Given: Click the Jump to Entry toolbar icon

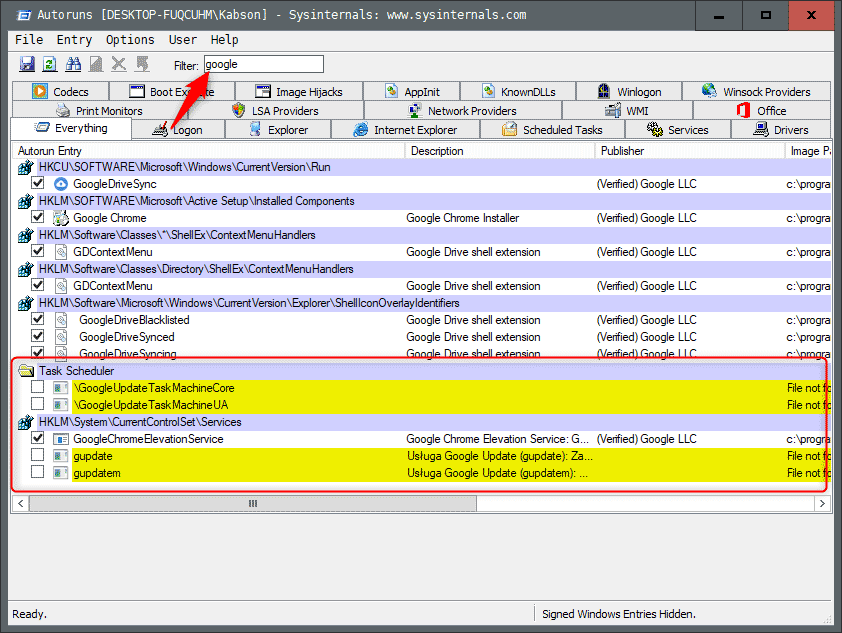Looking at the screenshot, I should pos(142,64).
